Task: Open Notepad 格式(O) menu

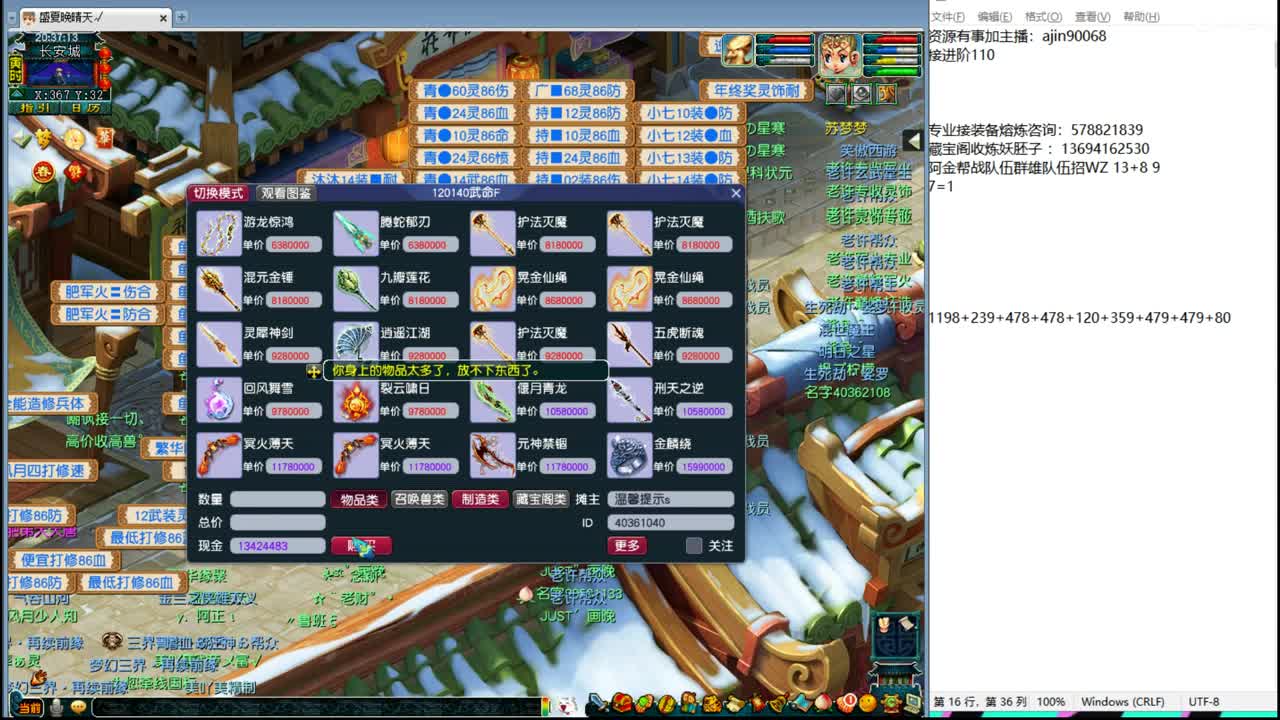Action: [1043, 17]
